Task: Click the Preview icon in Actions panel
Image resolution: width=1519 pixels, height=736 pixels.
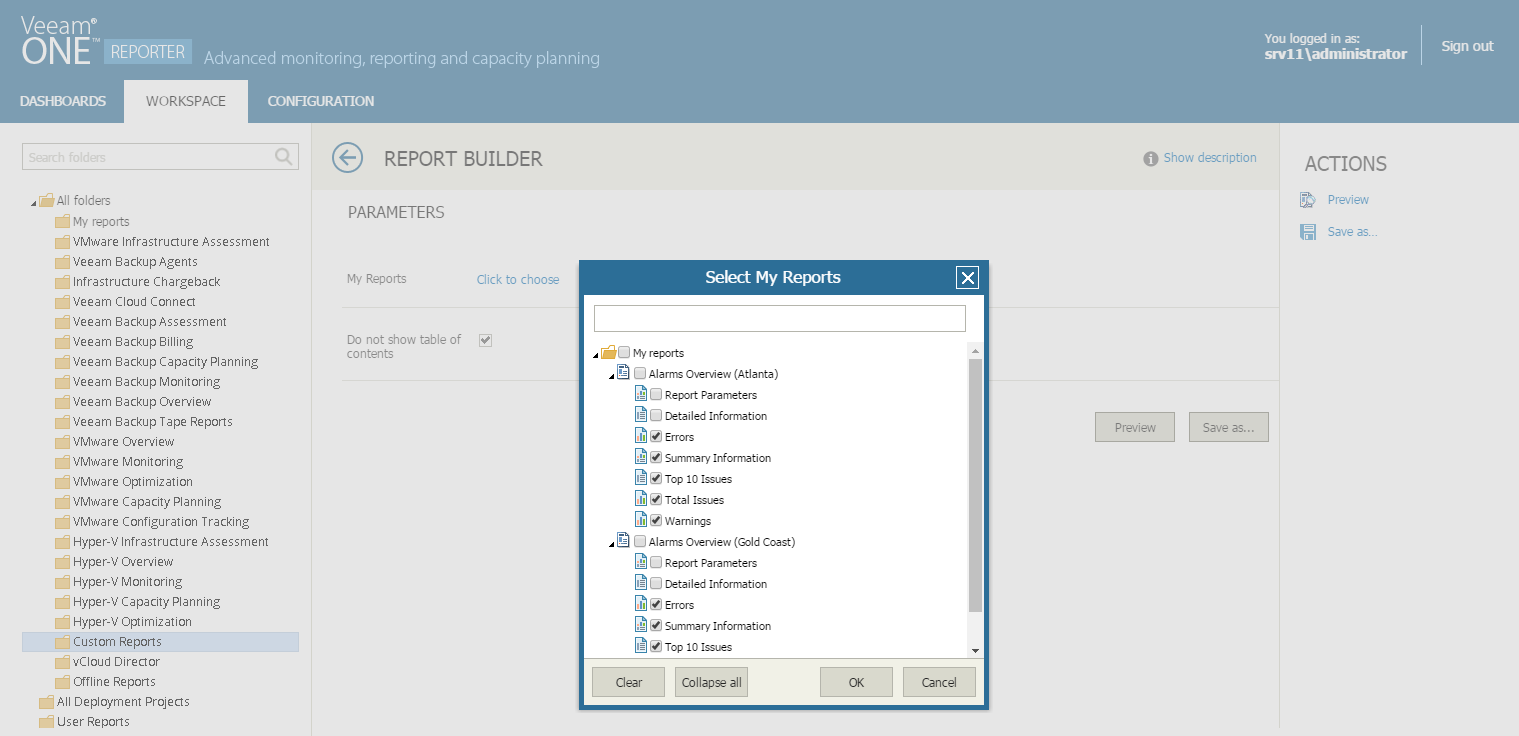Action: (x=1308, y=200)
